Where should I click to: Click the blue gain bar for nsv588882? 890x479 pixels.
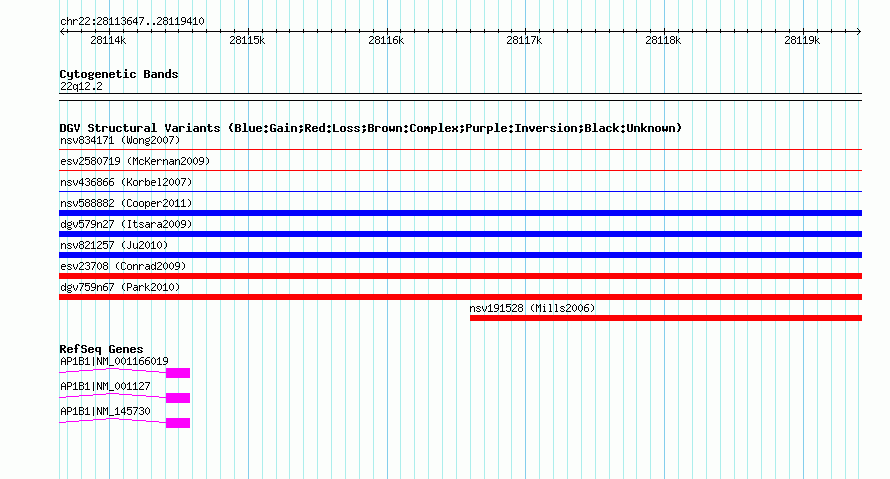tap(460, 213)
